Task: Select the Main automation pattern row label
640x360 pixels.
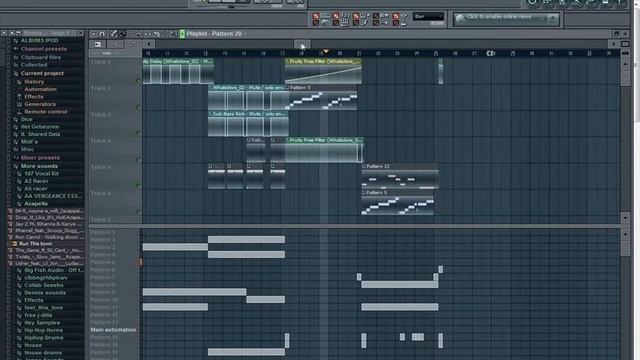Action: (113, 330)
